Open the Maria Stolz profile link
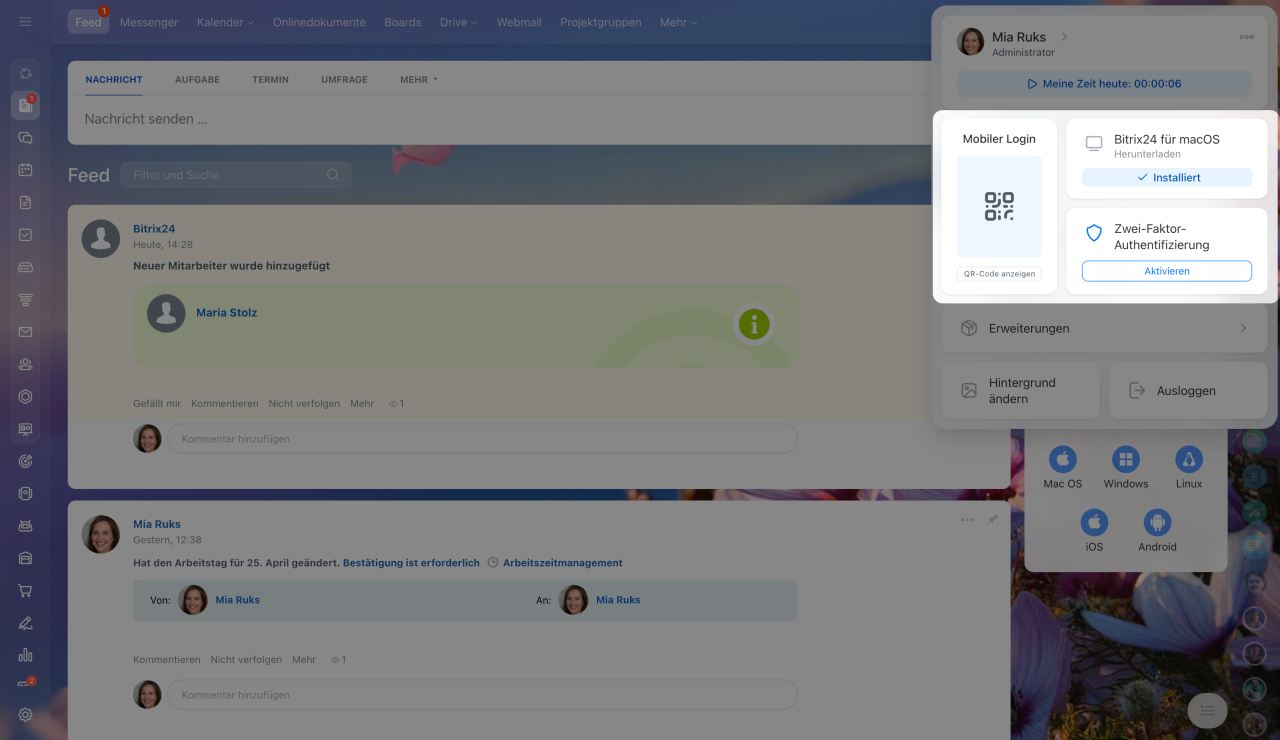The image size is (1280, 740). pyautogui.click(x=226, y=313)
